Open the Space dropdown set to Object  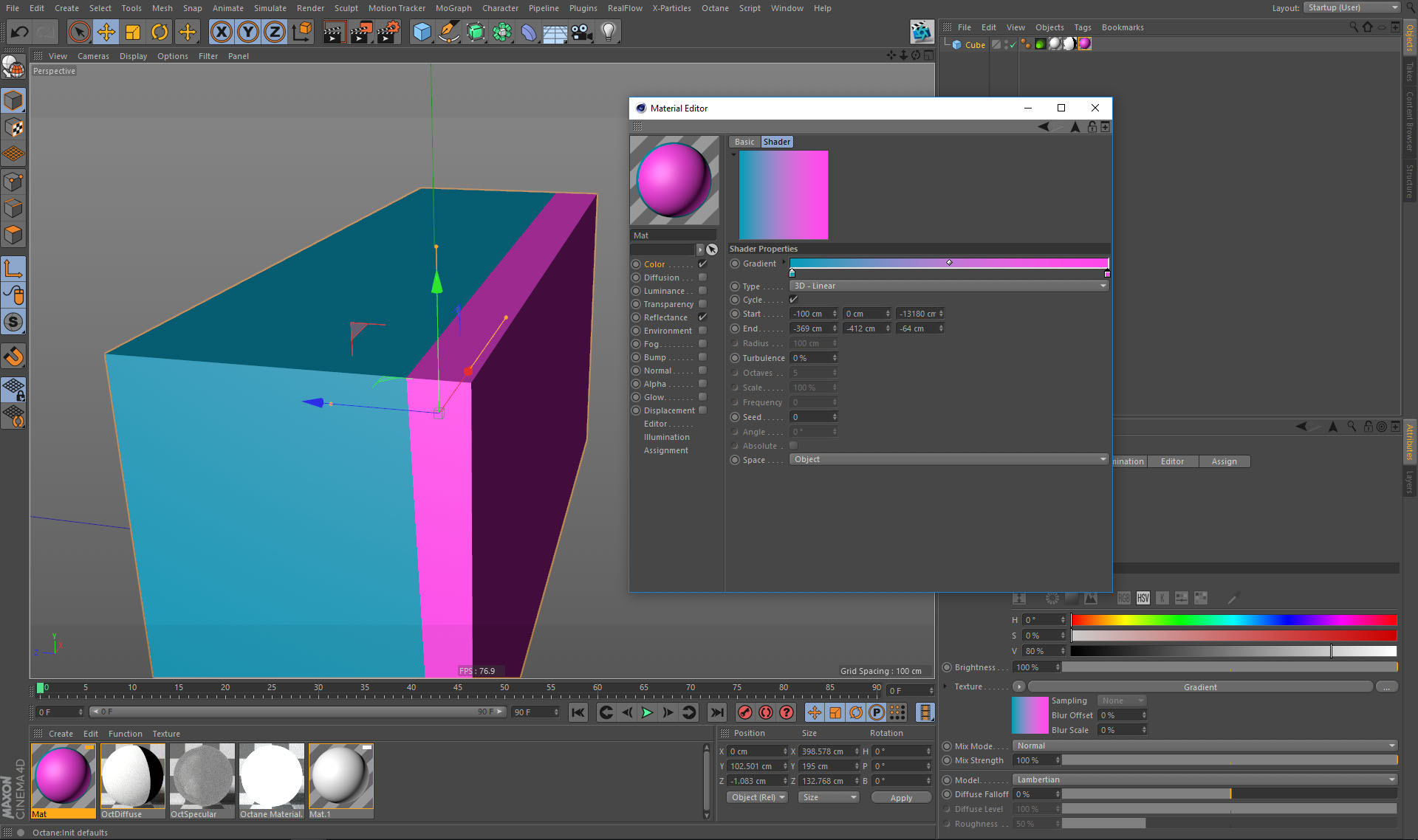(949, 459)
